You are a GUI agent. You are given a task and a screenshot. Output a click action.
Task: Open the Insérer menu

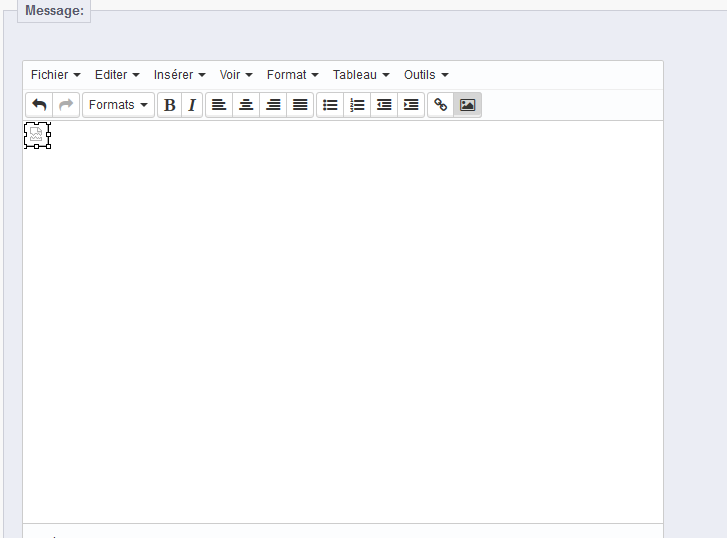[179, 75]
